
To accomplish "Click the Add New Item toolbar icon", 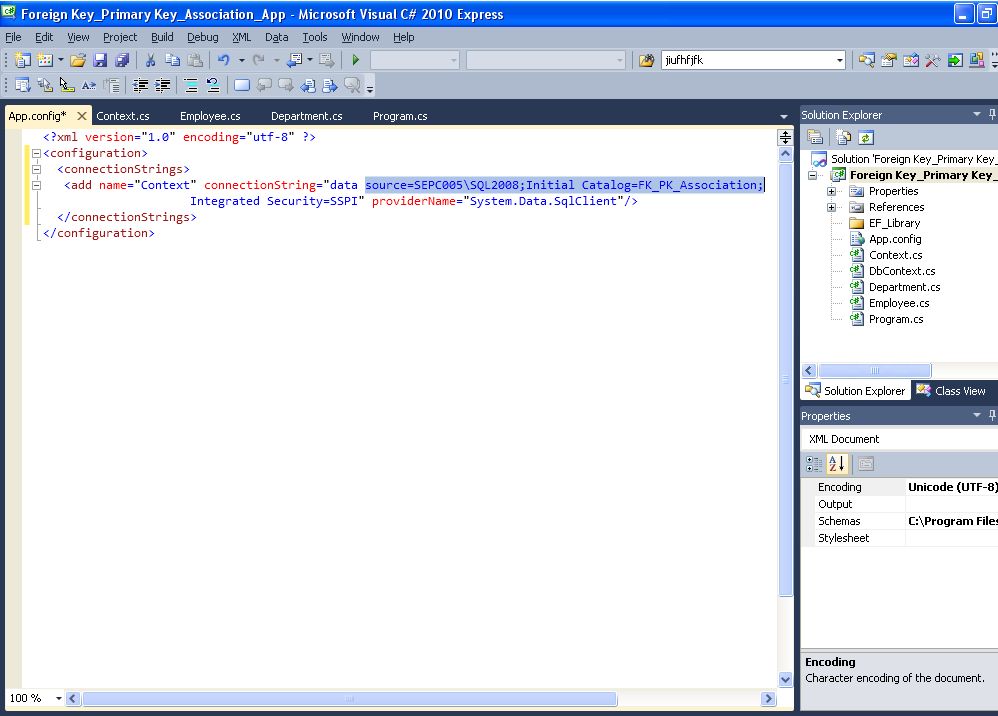I will pyautogui.click(x=45, y=60).
